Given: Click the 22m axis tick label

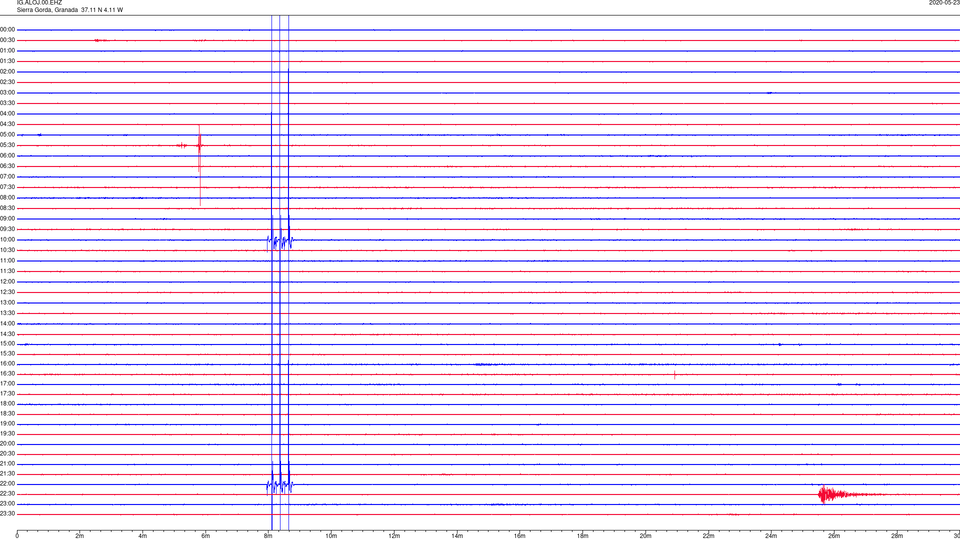Looking at the screenshot, I should (708, 536).
